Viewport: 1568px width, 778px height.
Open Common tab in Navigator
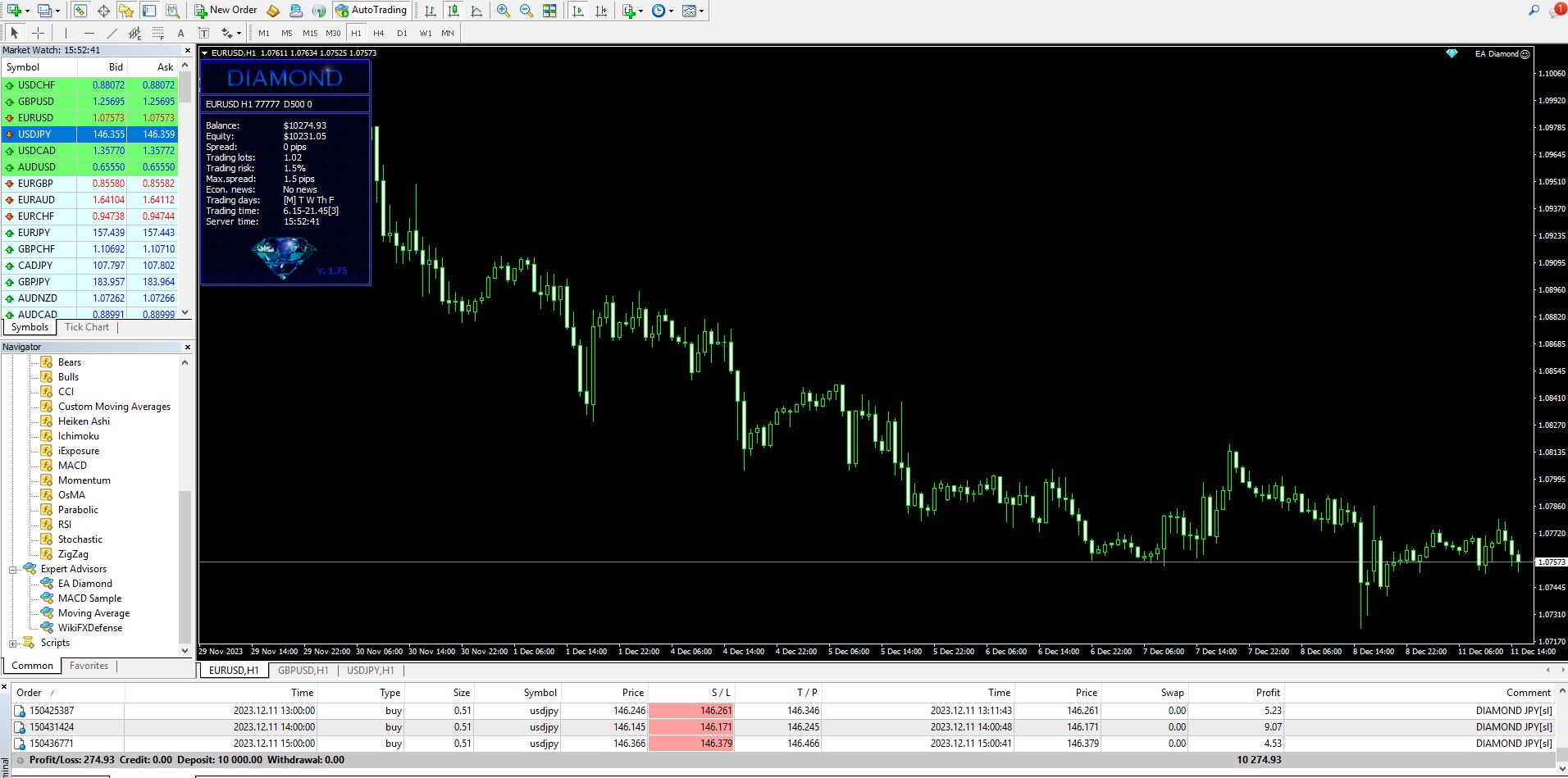click(x=32, y=666)
